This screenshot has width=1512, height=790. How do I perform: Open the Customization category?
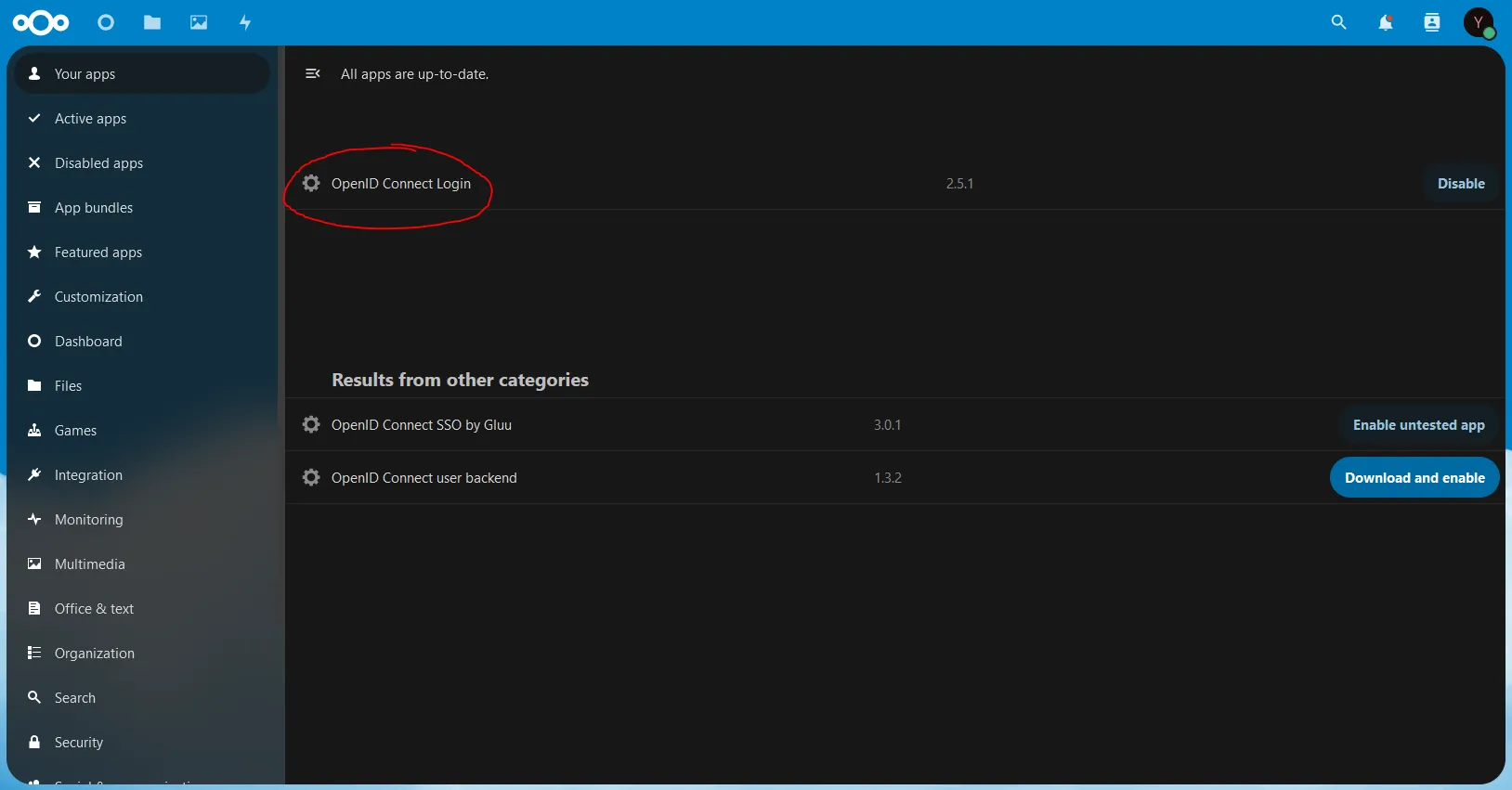pyautogui.click(x=142, y=296)
